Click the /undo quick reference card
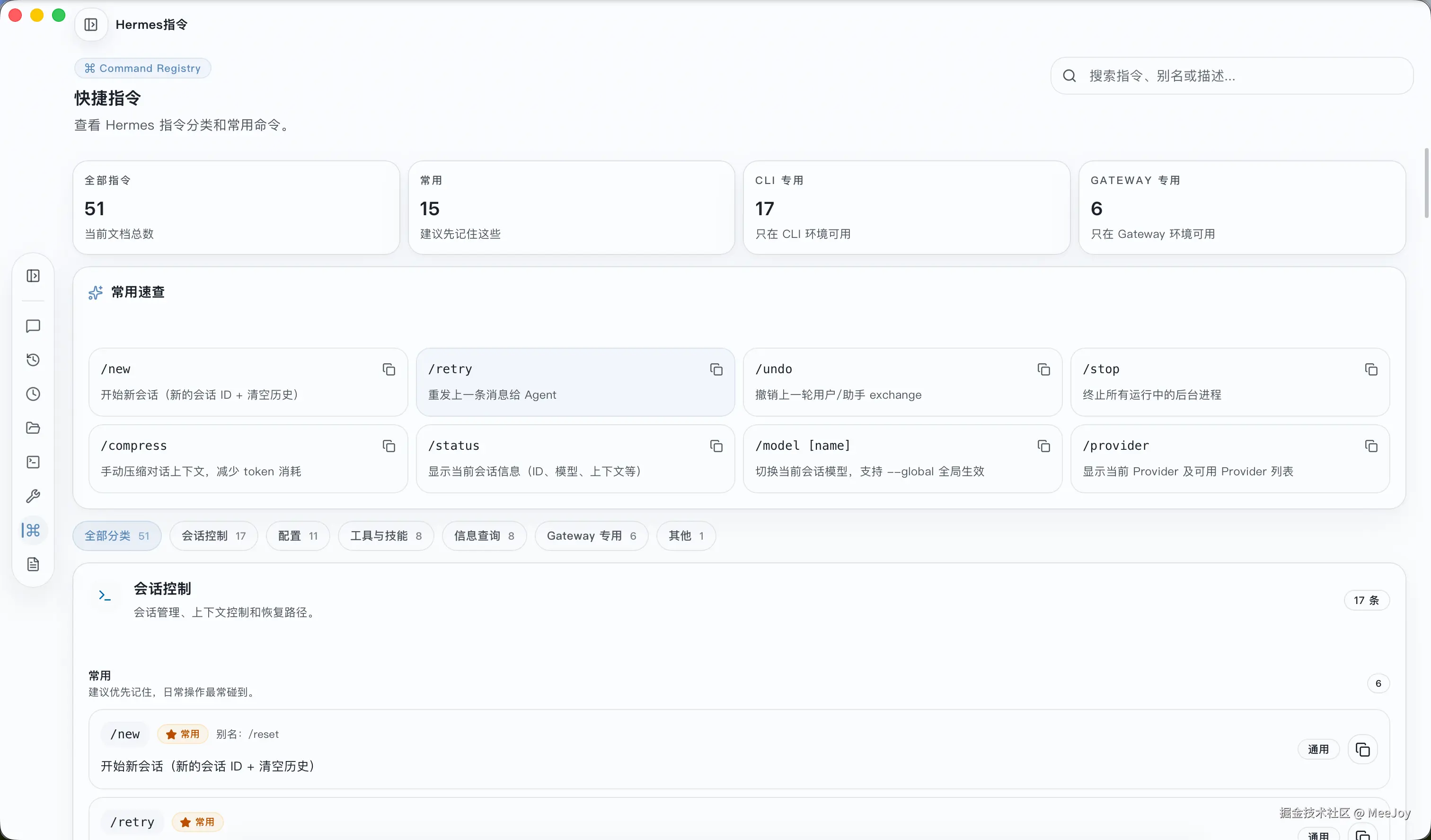 click(x=886, y=382)
